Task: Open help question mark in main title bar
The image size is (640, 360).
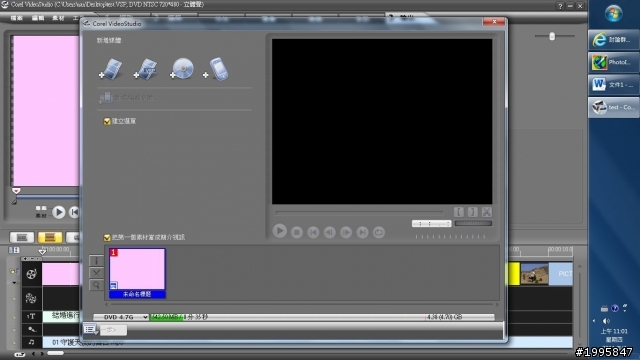Action: coord(560,6)
